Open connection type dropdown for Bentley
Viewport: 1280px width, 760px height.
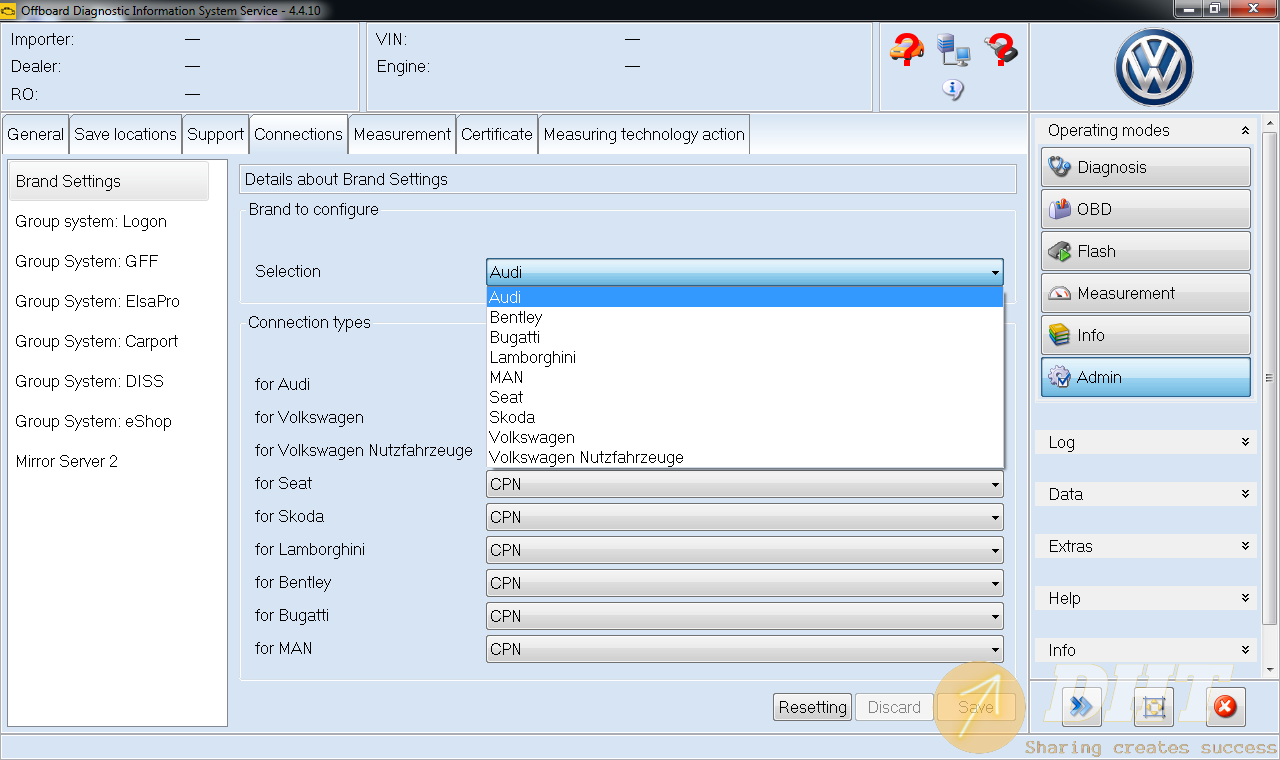point(744,583)
